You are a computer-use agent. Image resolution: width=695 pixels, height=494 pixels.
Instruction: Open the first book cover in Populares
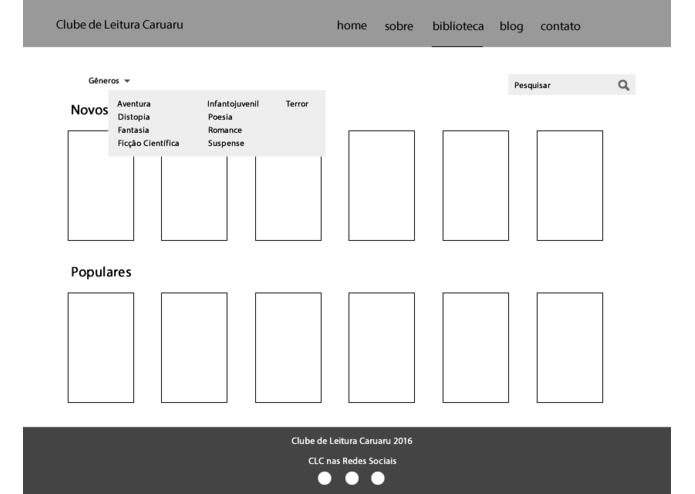point(101,347)
